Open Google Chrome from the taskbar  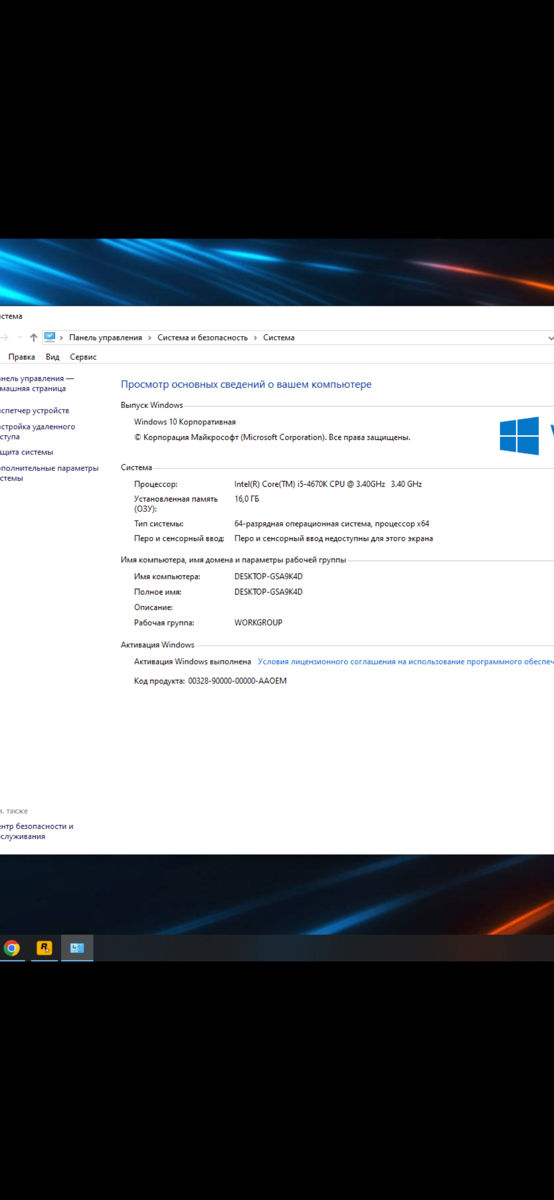coord(12,948)
